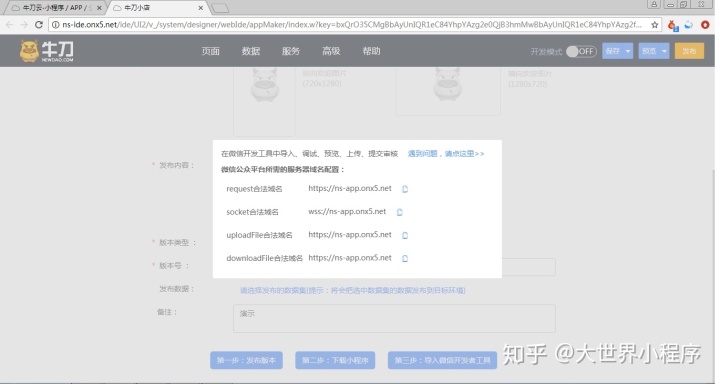Expand the 预览 dropdown arrow

point(664,51)
